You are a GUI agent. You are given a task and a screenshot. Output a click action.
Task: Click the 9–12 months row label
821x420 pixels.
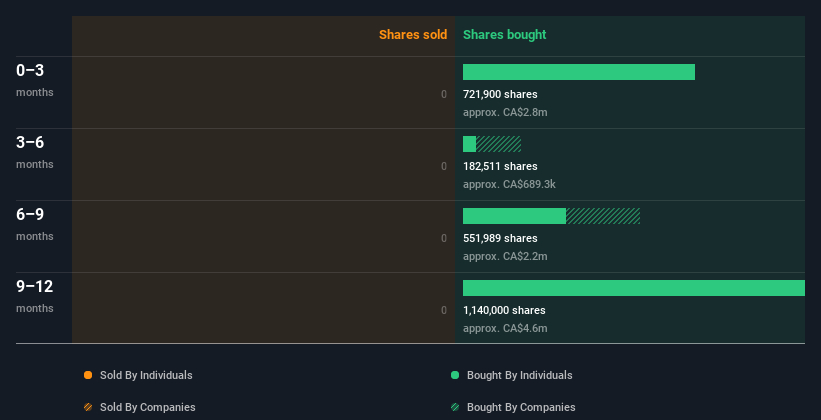[x=35, y=296]
